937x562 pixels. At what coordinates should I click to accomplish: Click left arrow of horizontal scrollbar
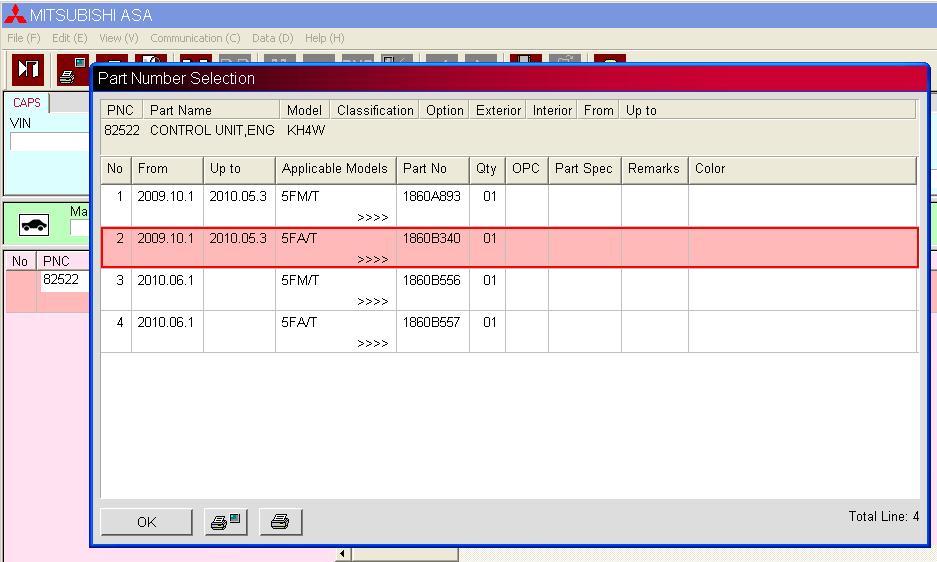(343, 554)
